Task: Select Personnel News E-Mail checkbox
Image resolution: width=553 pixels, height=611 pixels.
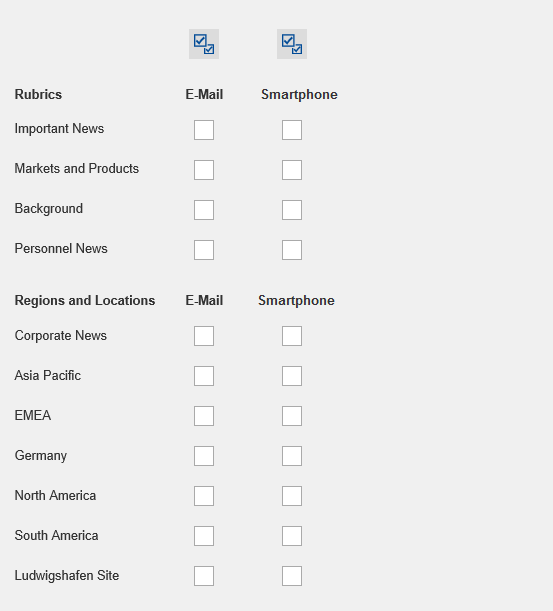Action: click(204, 250)
